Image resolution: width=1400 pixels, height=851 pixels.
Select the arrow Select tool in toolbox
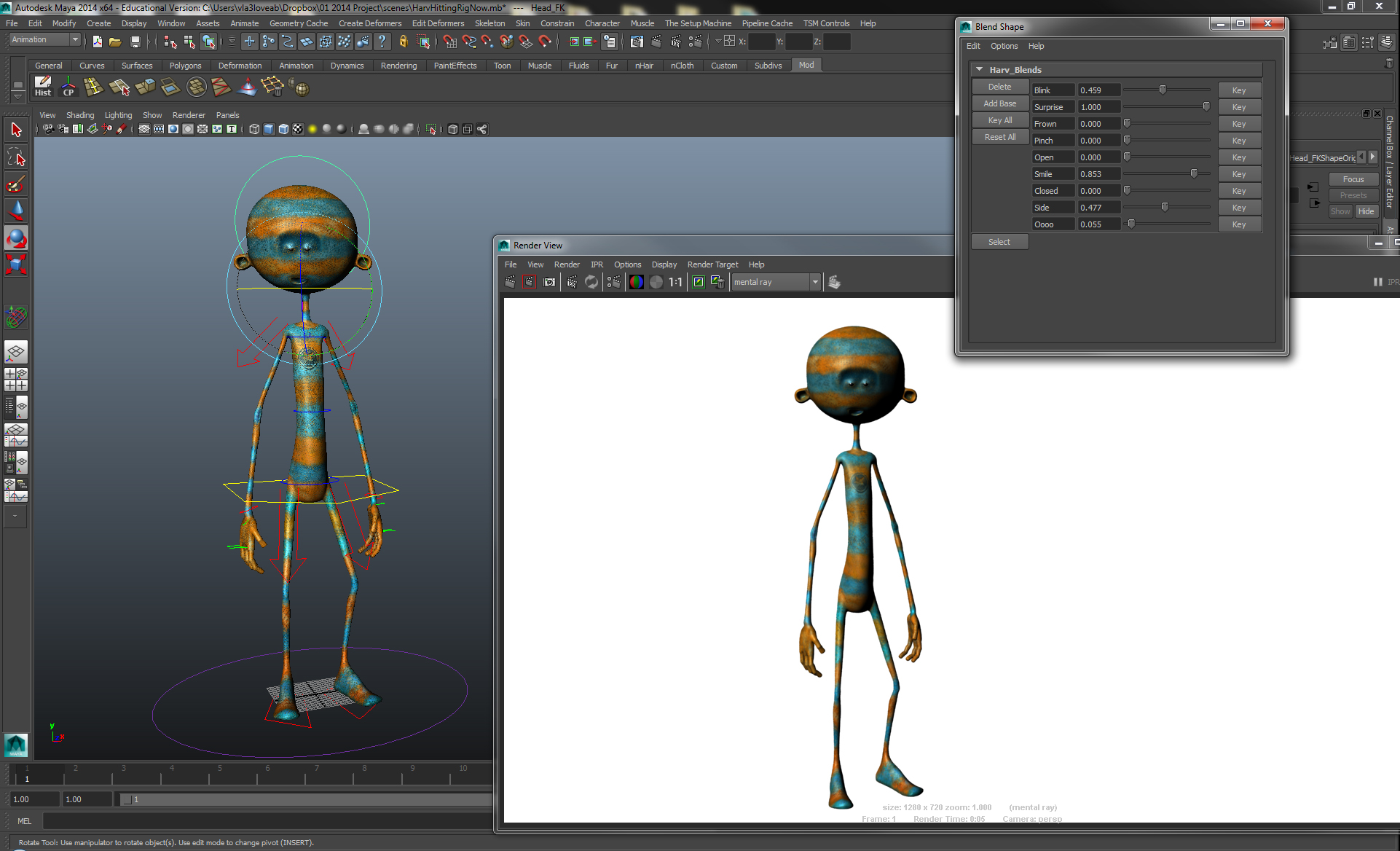click(x=16, y=130)
